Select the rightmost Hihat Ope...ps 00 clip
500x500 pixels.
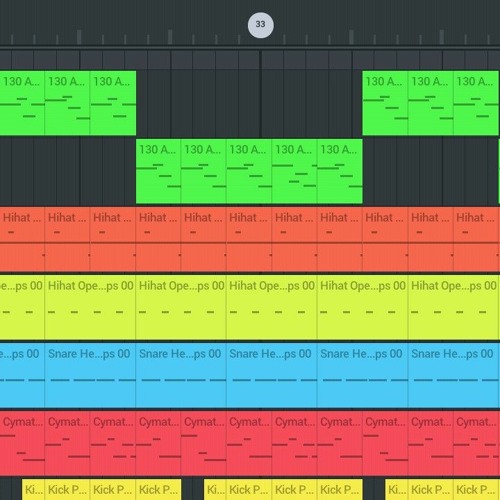454,307
